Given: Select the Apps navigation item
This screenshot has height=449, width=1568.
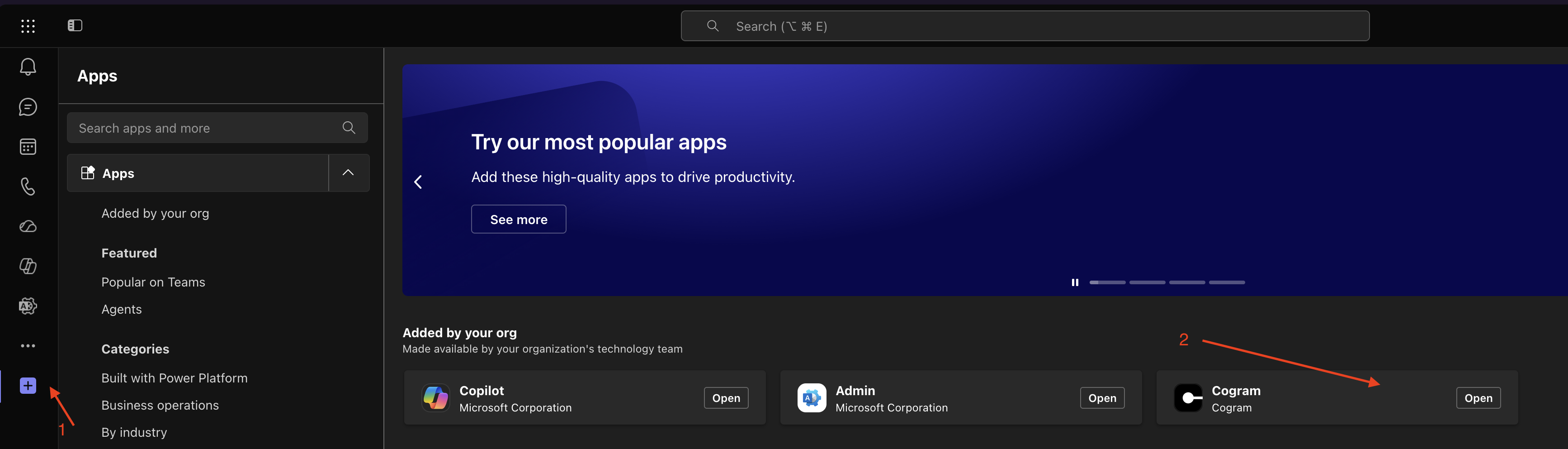Looking at the screenshot, I should pyautogui.click(x=198, y=173).
